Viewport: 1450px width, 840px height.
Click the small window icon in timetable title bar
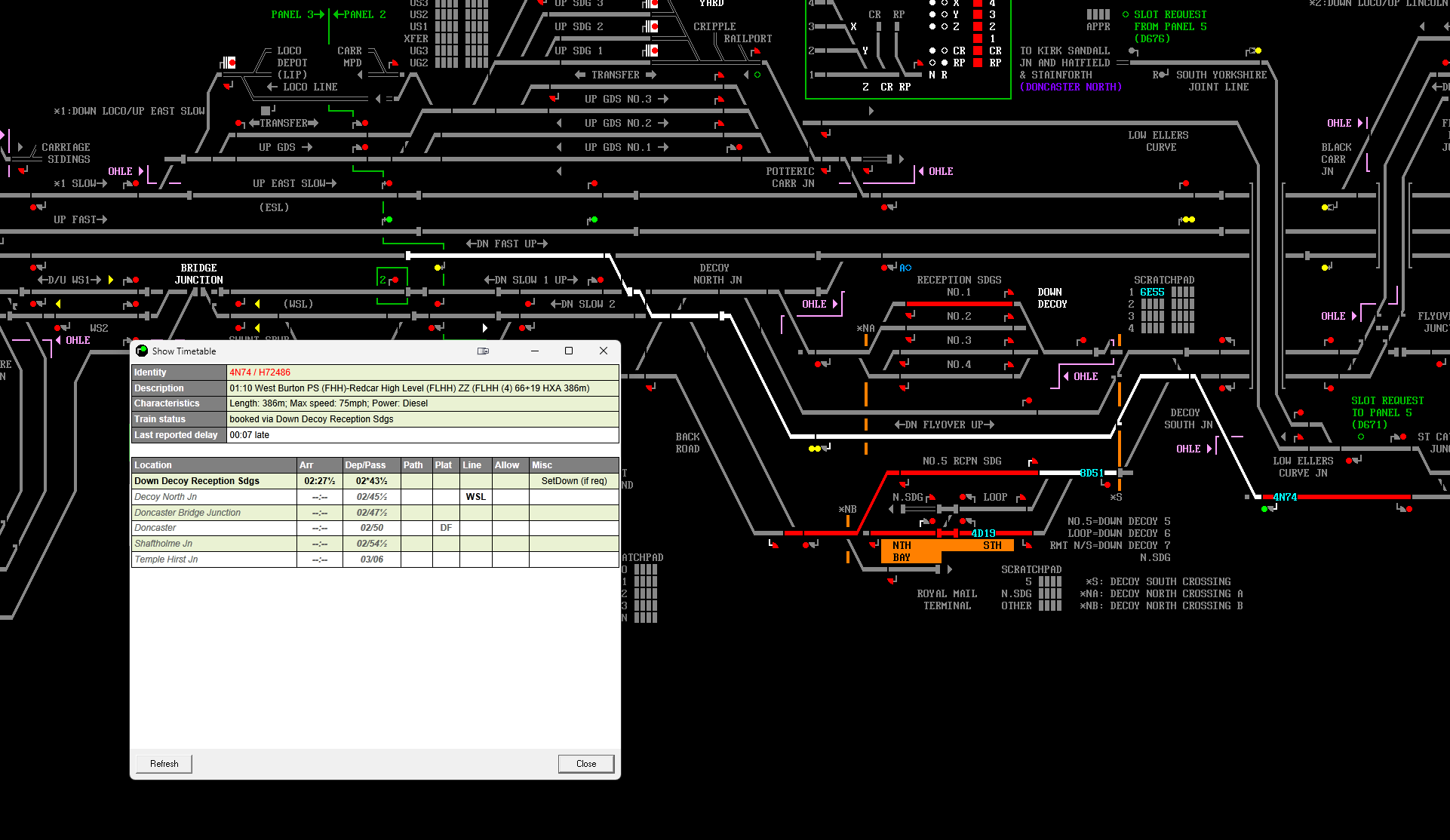tap(483, 351)
